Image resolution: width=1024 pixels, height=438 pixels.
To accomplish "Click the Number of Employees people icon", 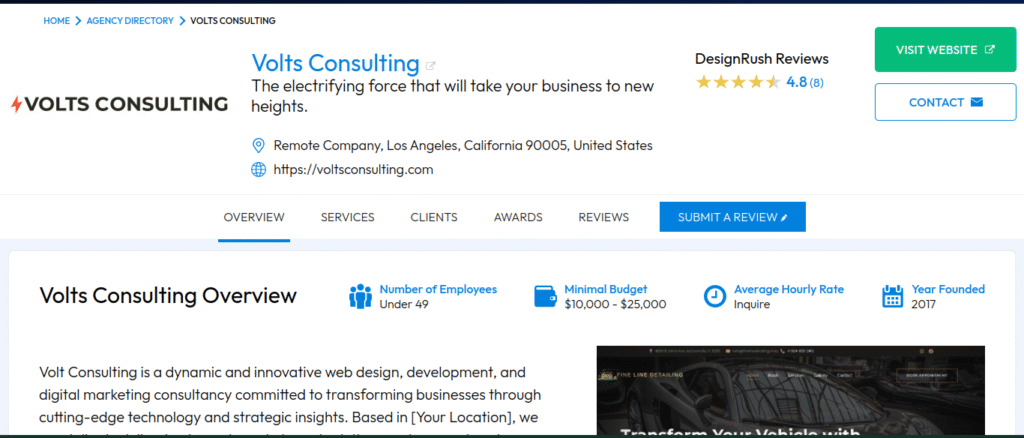I will click(x=360, y=296).
